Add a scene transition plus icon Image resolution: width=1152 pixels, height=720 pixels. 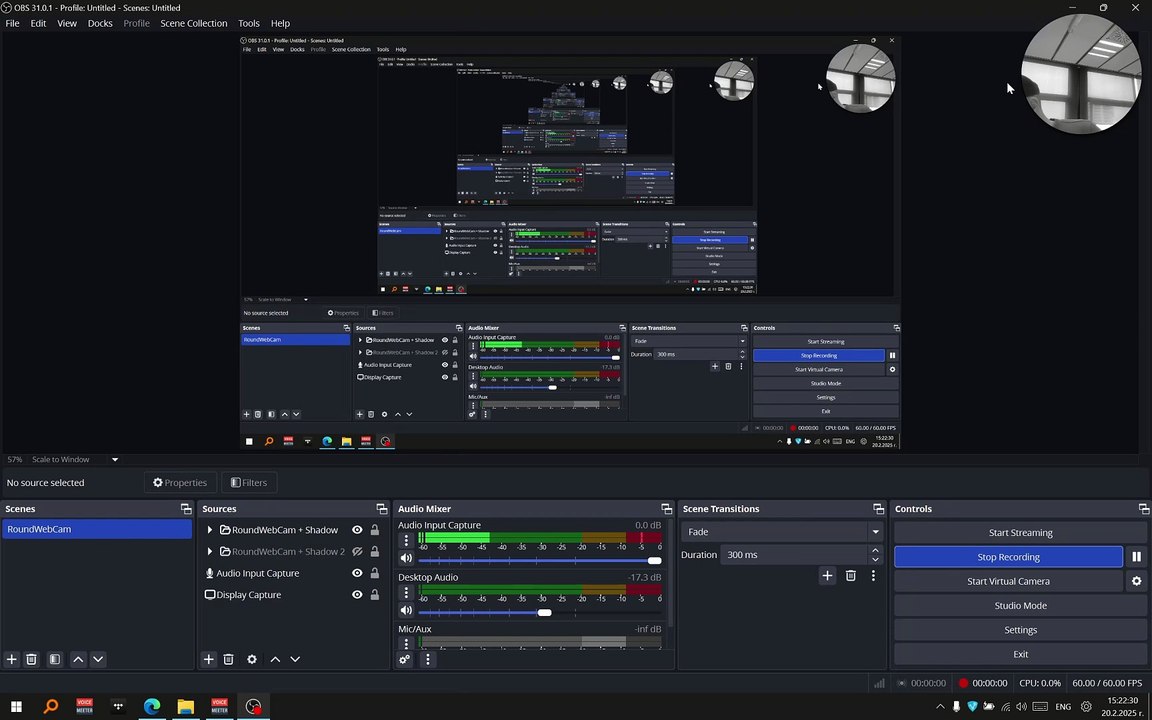[x=827, y=576]
